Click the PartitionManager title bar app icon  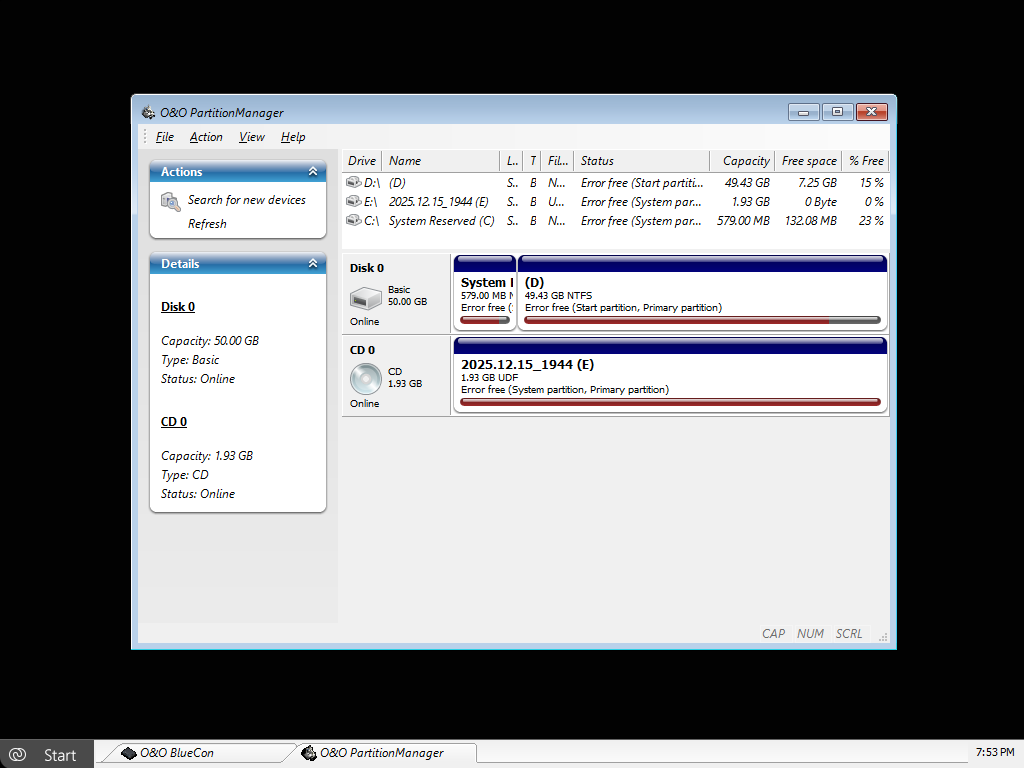pos(148,113)
